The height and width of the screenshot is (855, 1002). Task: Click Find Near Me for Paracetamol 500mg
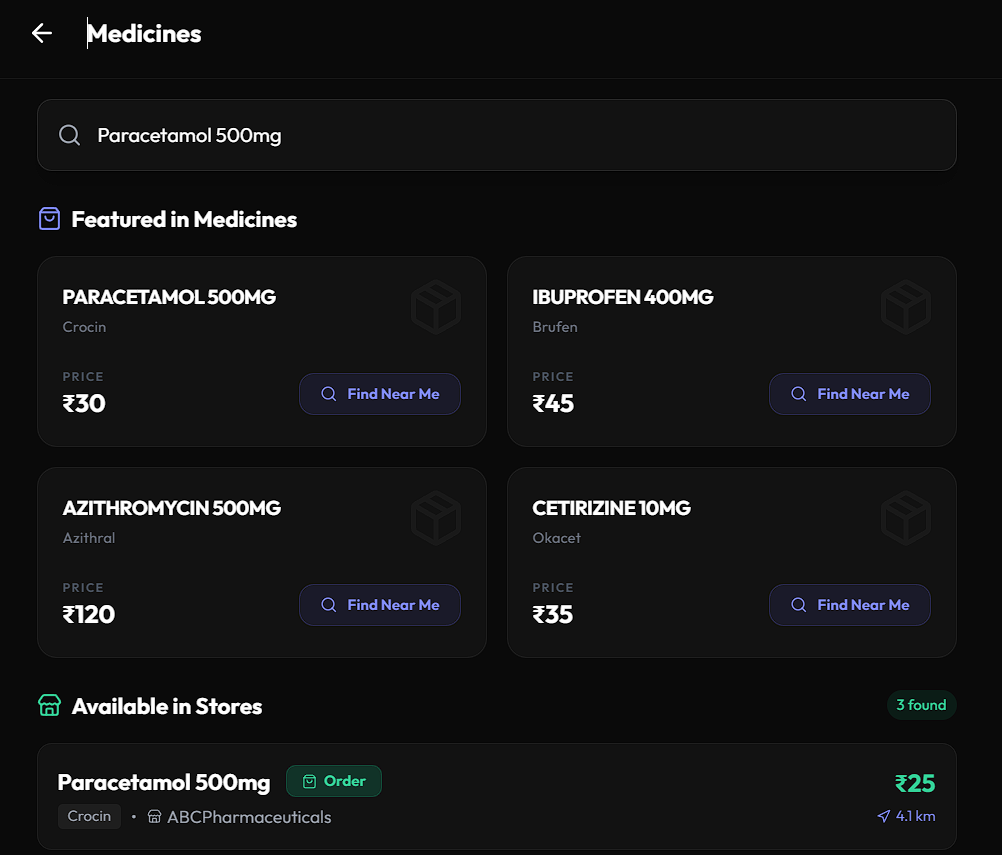pos(380,394)
